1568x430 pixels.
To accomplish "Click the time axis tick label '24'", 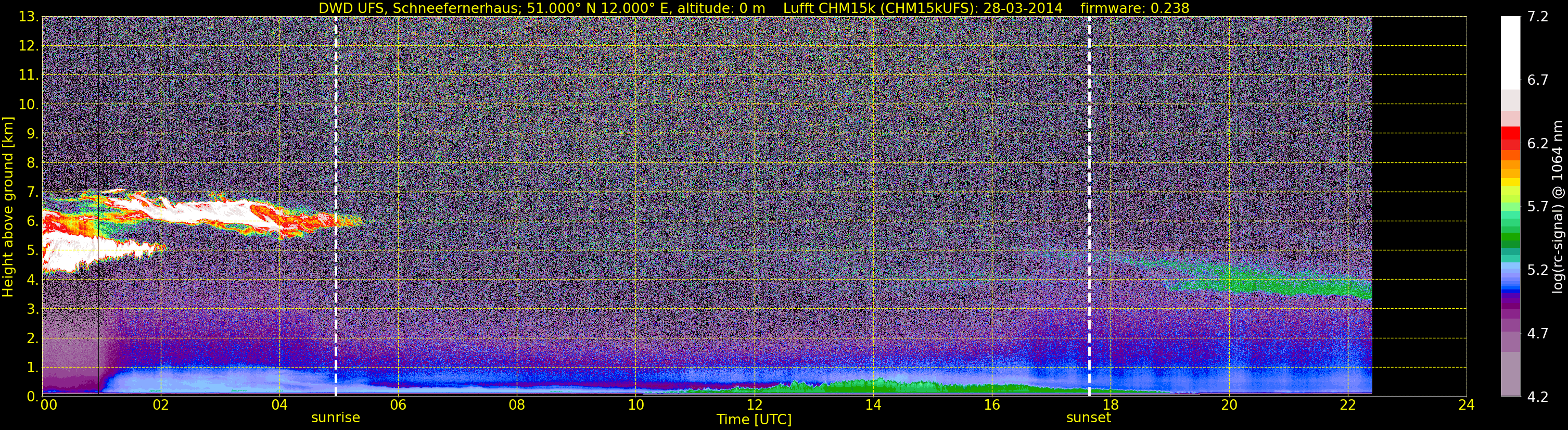I will click(x=1467, y=405).
